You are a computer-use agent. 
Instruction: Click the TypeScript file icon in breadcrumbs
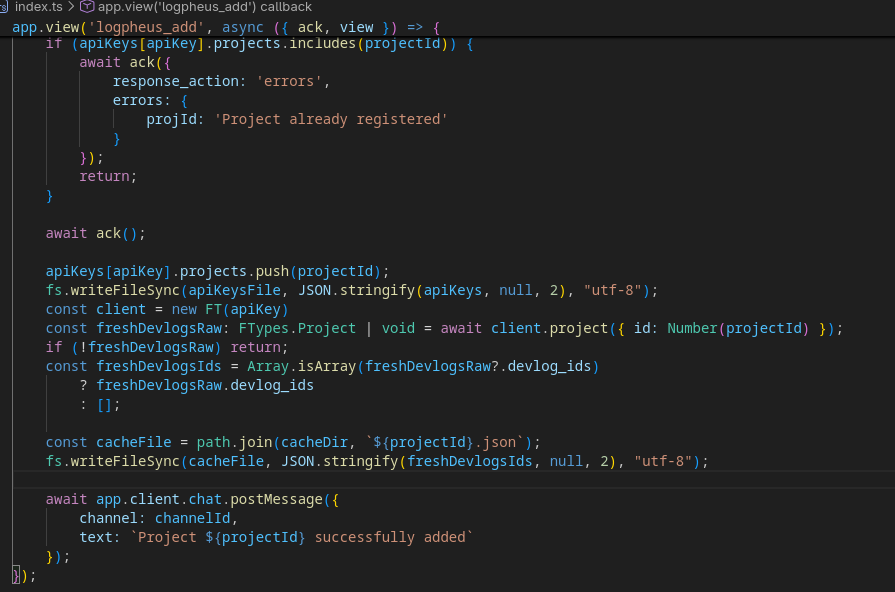tap(5, 7)
